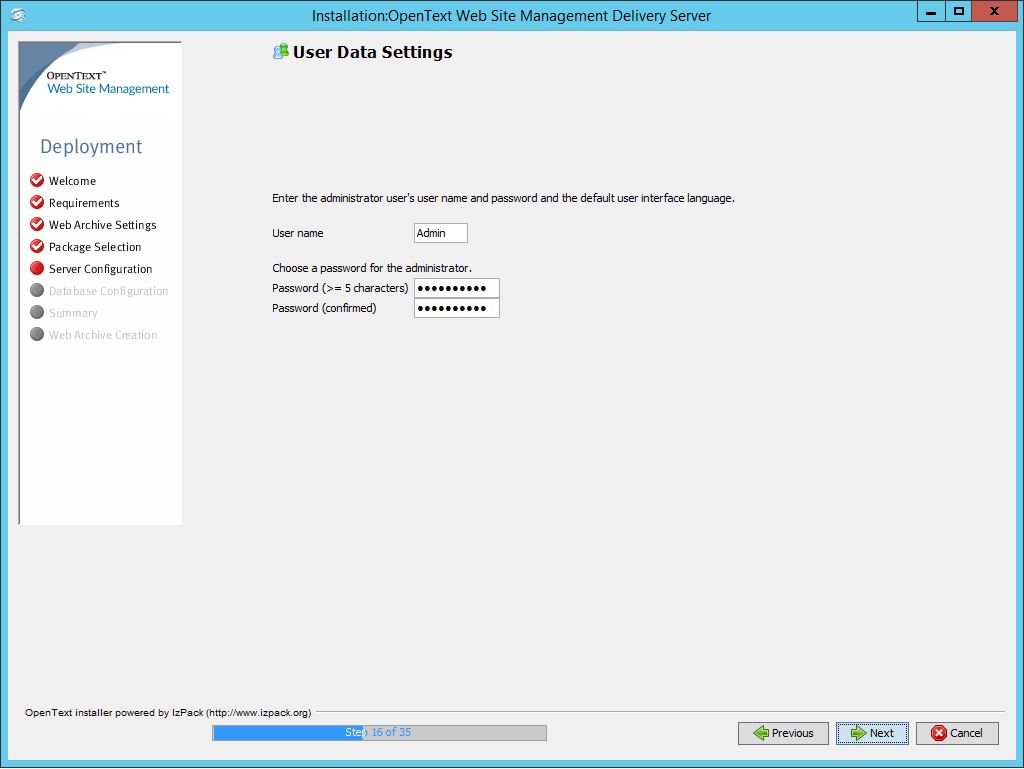Viewport: 1024px width, 769px height.
Task: Click the Requirements step checkmark icon
Action: click(37, 202)
